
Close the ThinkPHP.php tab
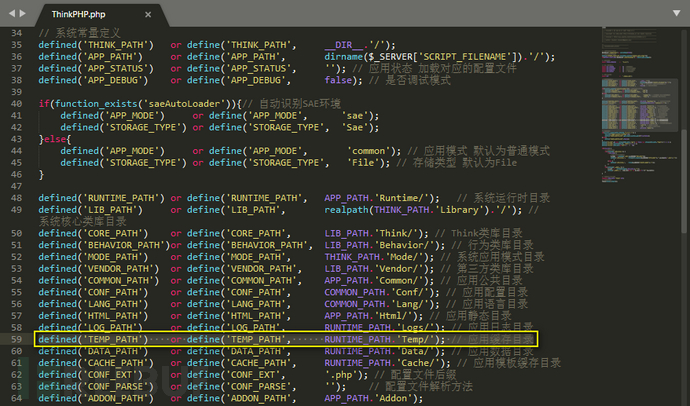click(x=148, y=15)
